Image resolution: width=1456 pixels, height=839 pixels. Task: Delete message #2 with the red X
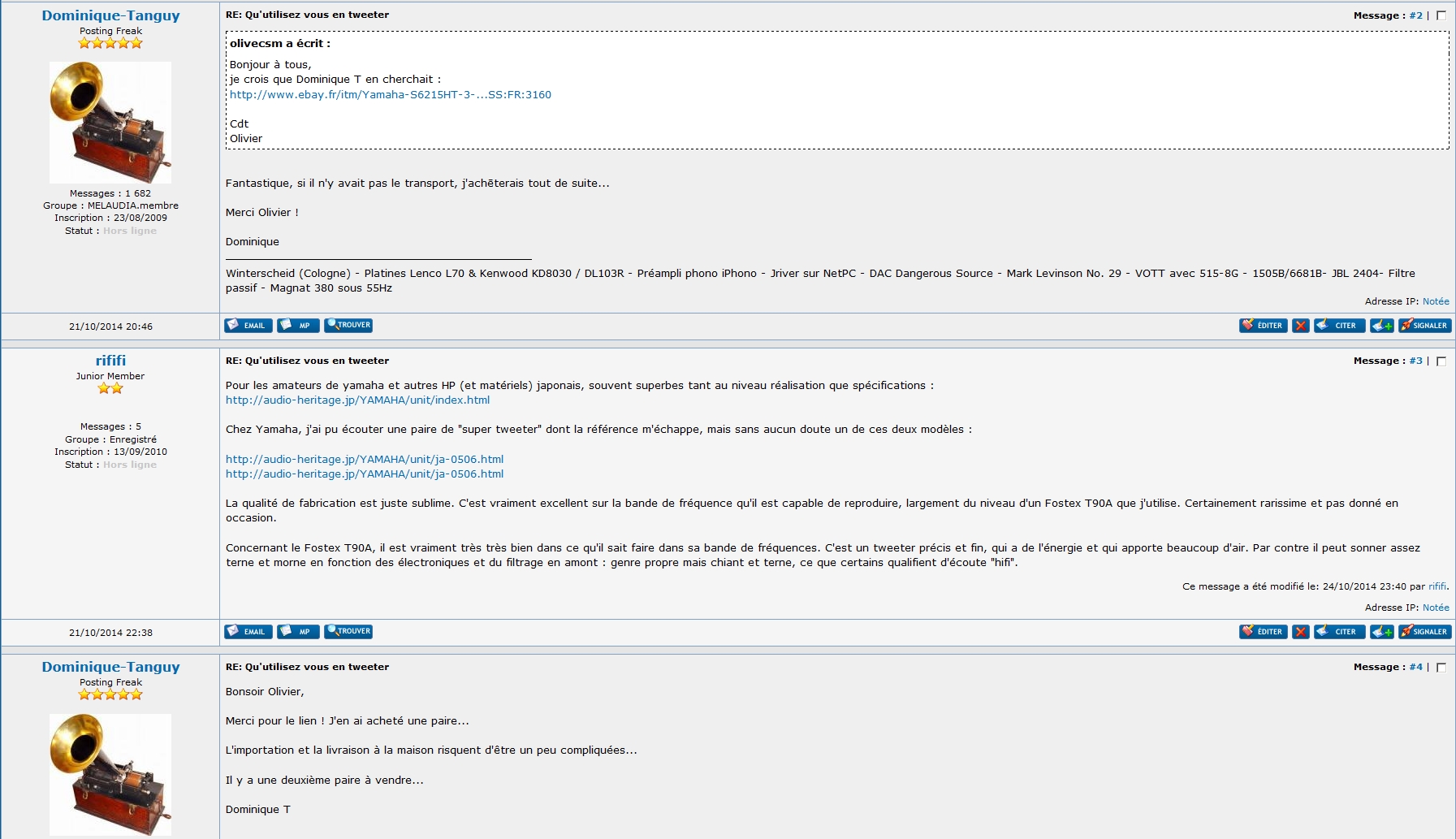coord(1300,326)
